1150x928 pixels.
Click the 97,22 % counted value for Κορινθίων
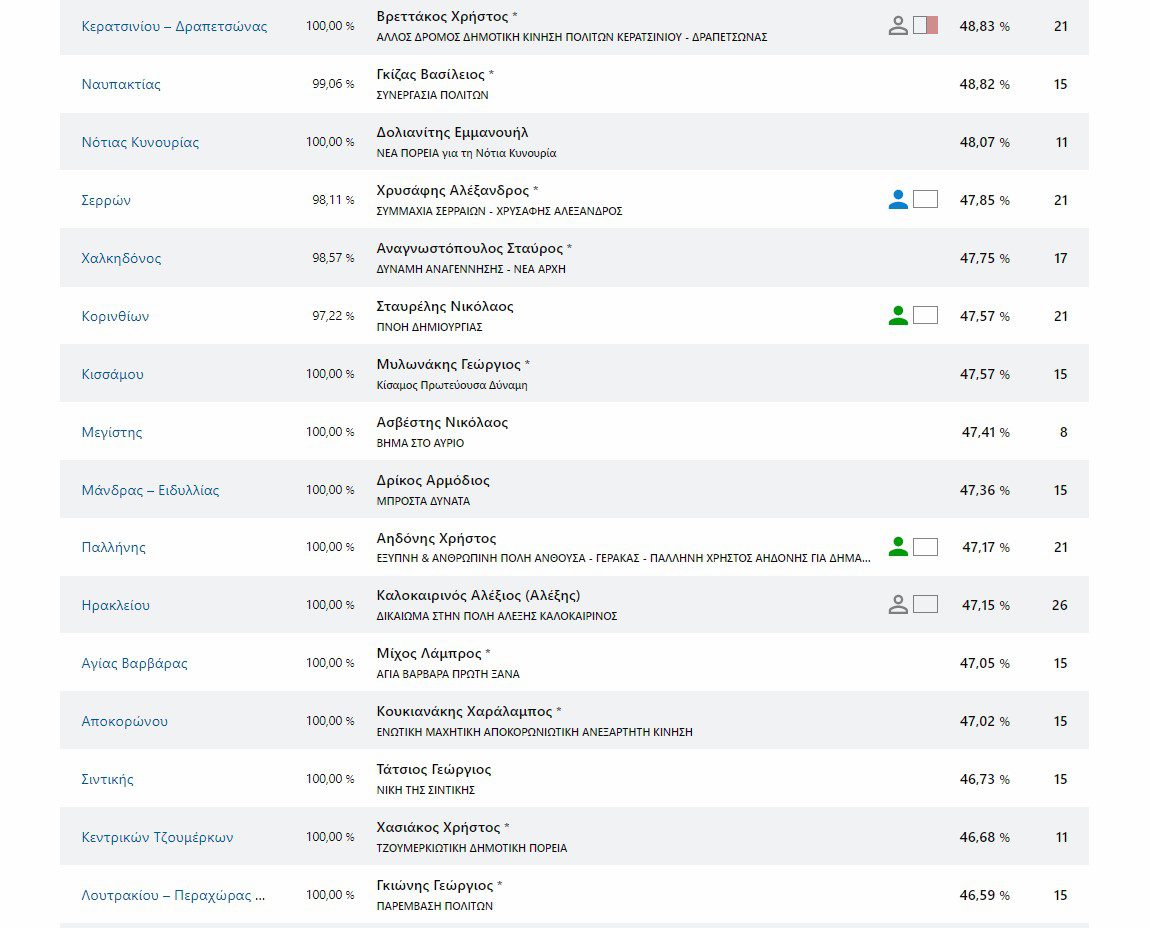(333, 315)
